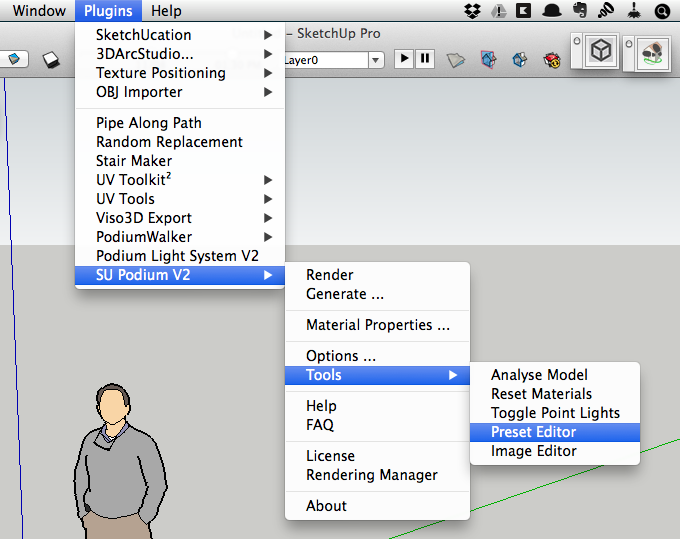Expand the PodiumWalker submenu

coord(180,237)
